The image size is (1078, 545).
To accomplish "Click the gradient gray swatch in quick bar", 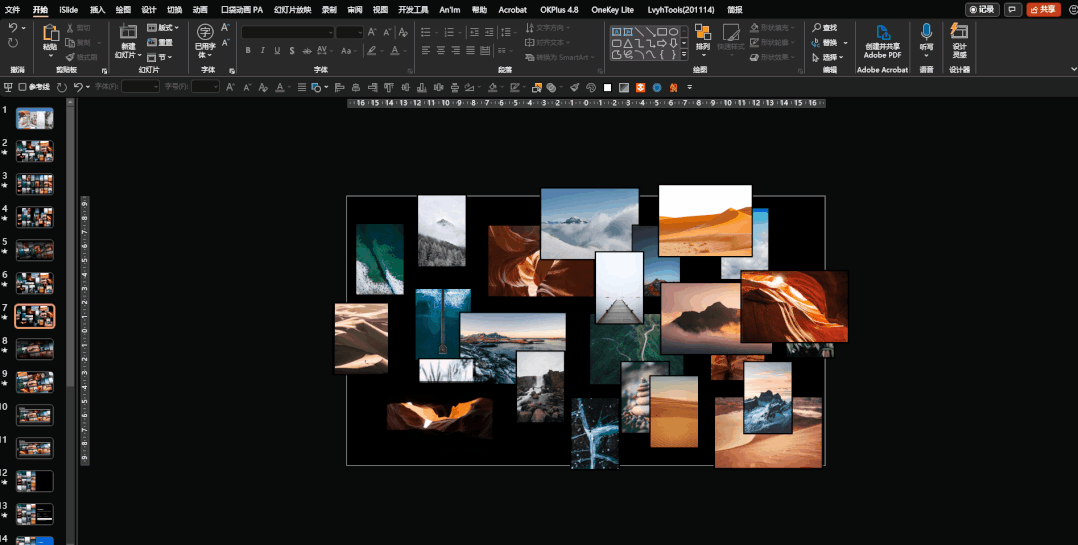I will click(624, 87).
